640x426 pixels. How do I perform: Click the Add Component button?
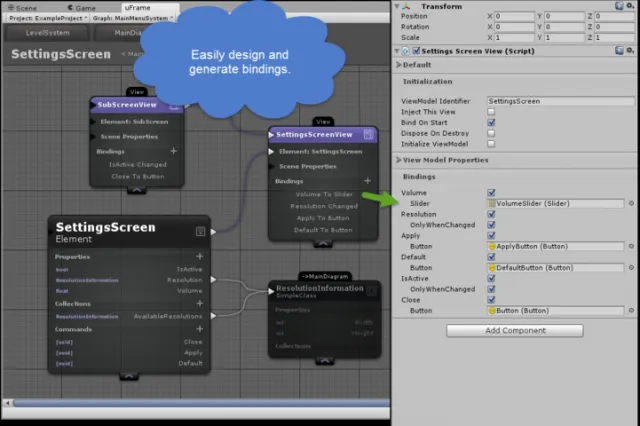coord(515,331)
